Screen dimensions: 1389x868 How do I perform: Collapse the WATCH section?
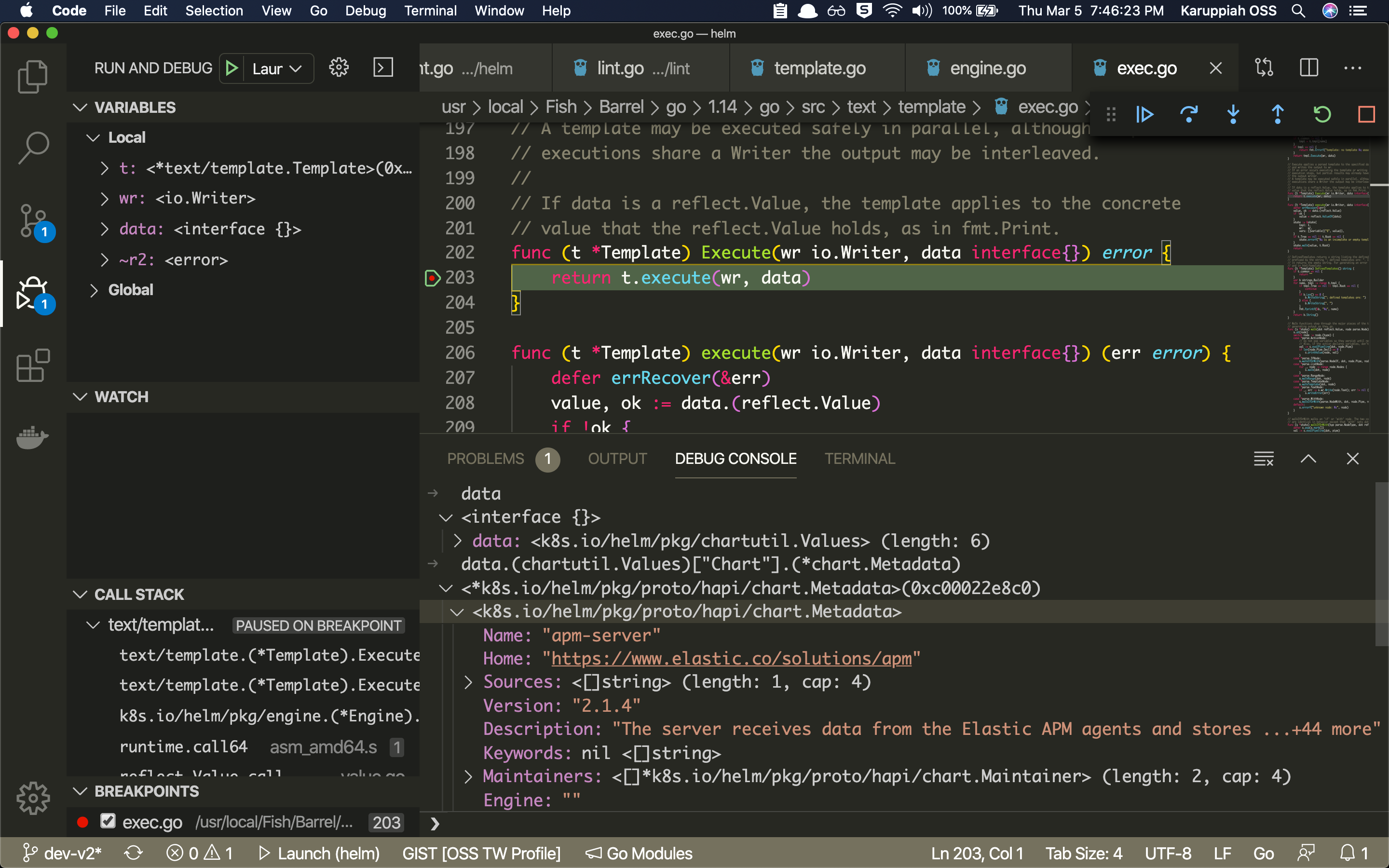click(81, 397)
